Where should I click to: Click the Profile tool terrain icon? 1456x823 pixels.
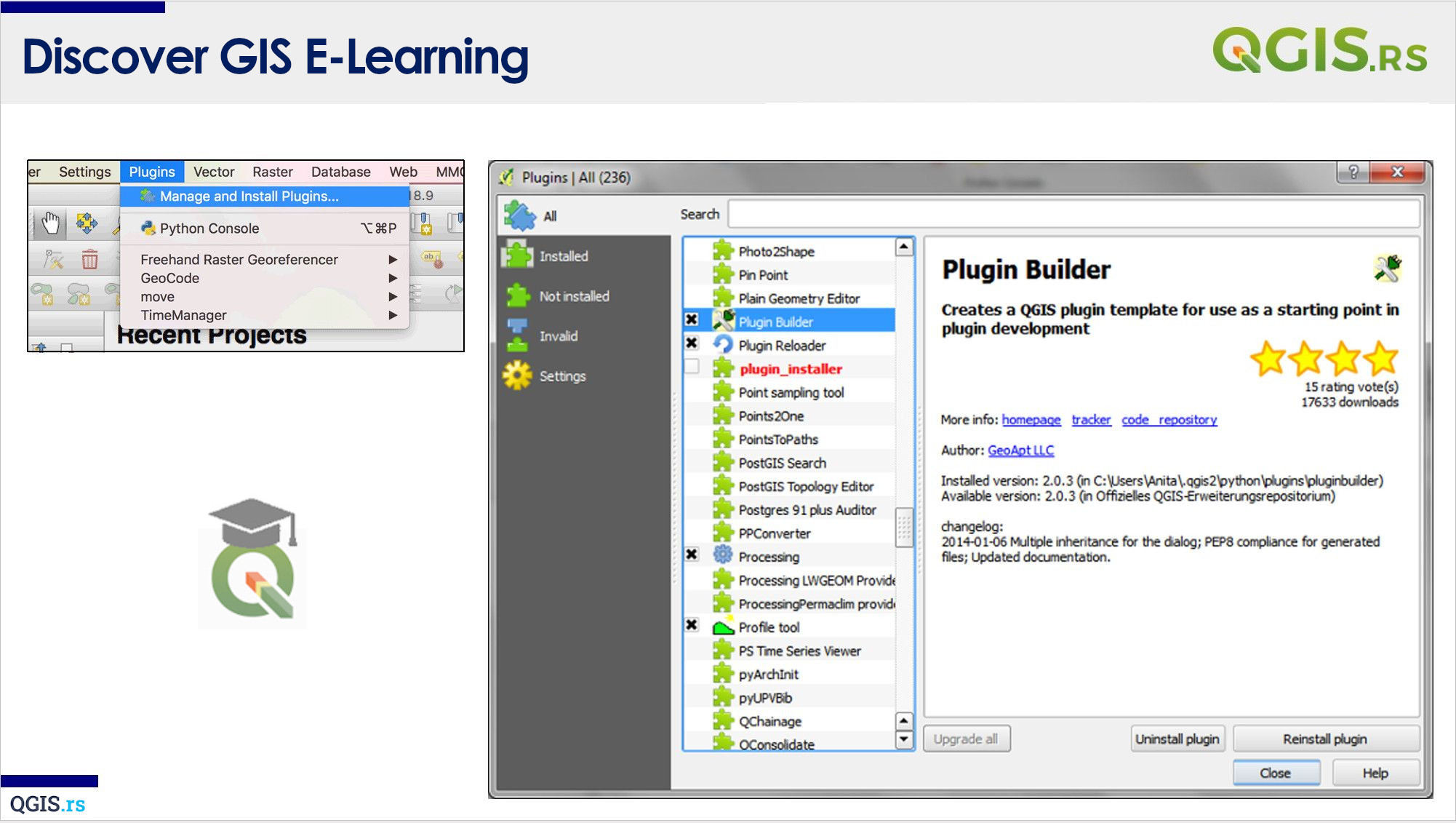[x=724, y=627]
